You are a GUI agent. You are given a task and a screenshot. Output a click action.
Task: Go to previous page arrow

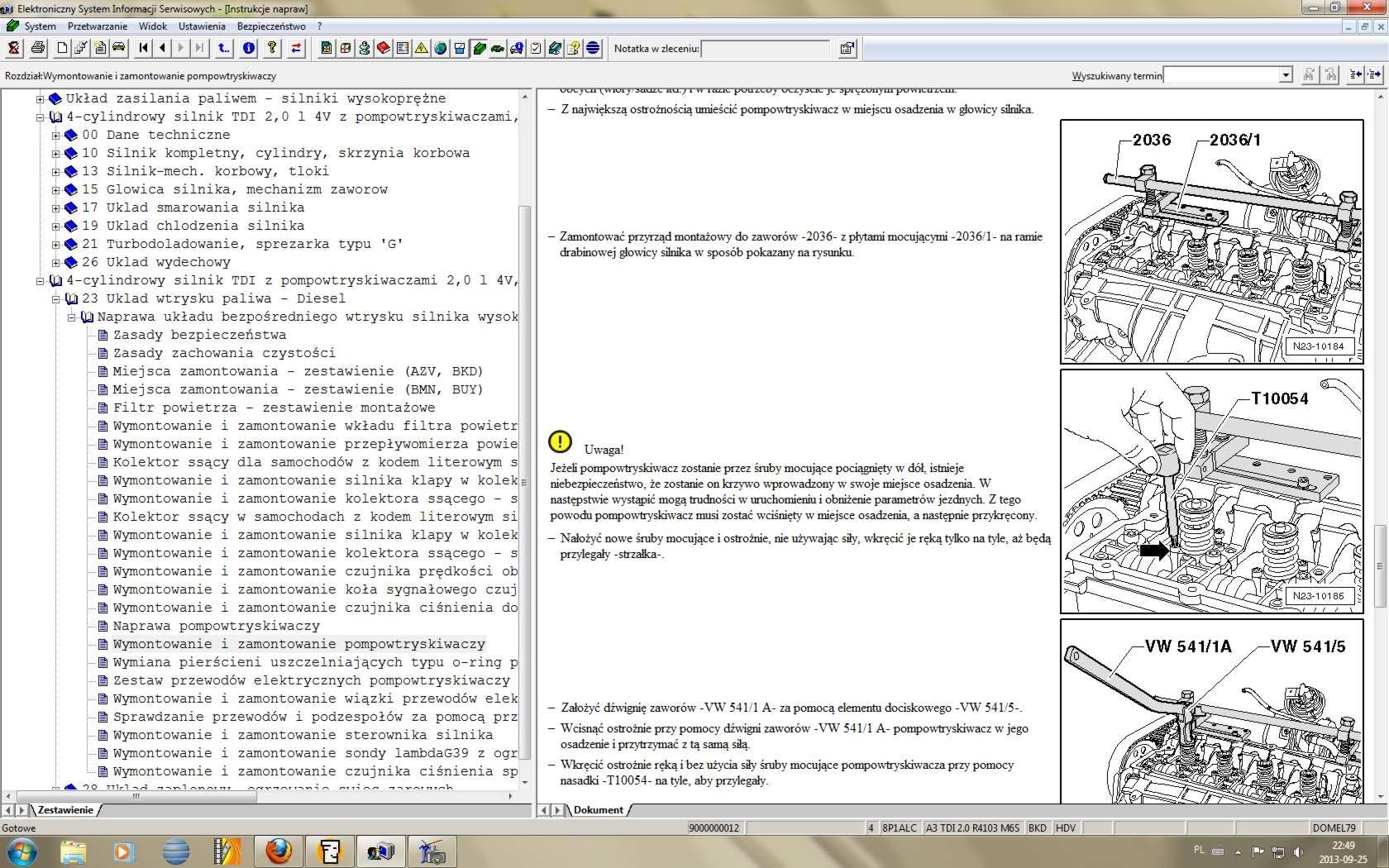coord(163,48)
